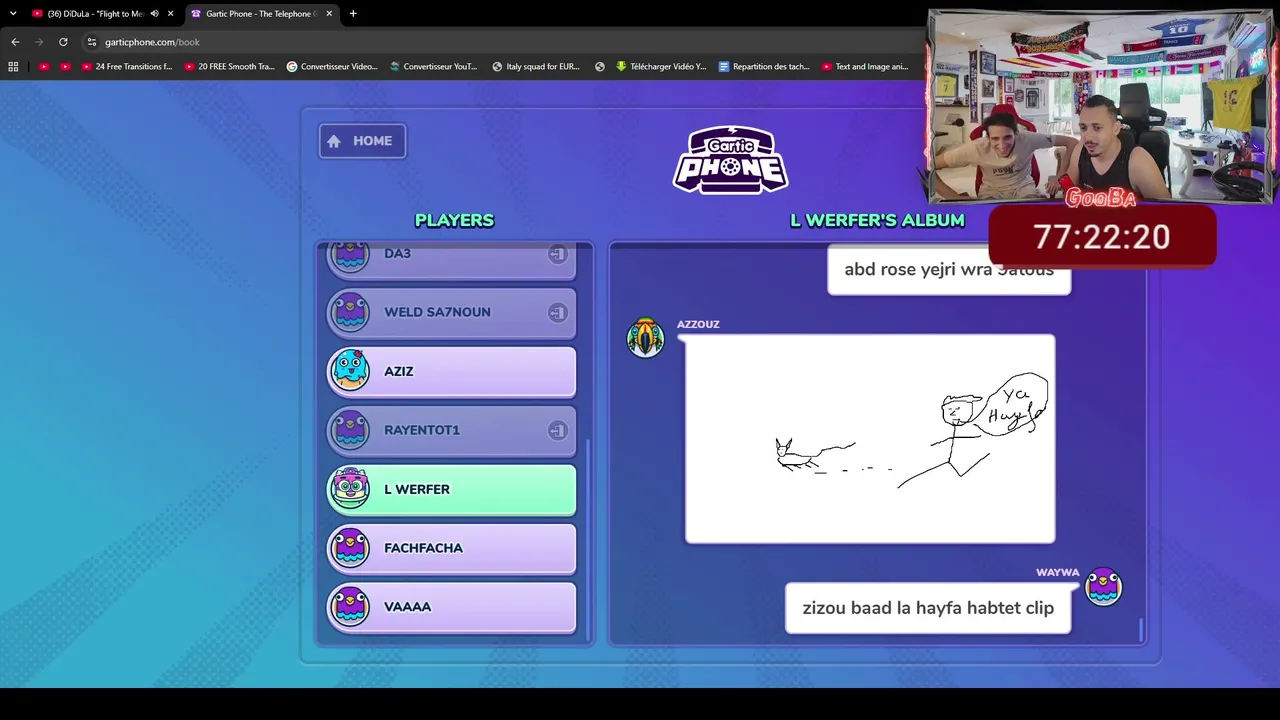Open the first YouTube bookmark icon
The width and height of the screenshot is (1280, 720).
coord(43,67)
